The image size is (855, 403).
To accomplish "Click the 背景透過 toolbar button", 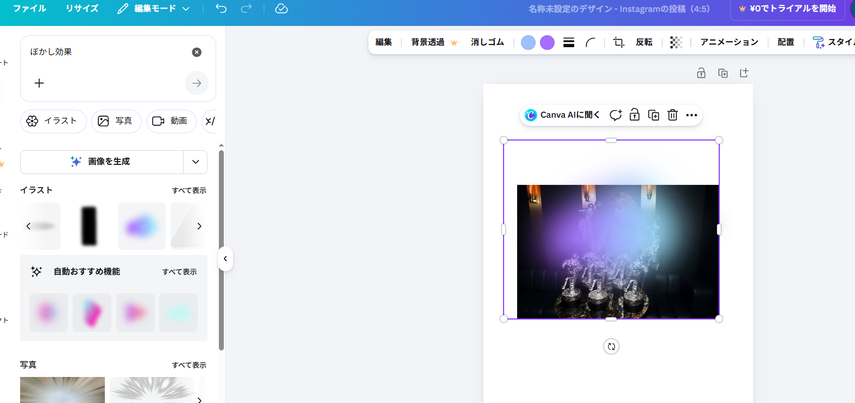I will point(434,42).
